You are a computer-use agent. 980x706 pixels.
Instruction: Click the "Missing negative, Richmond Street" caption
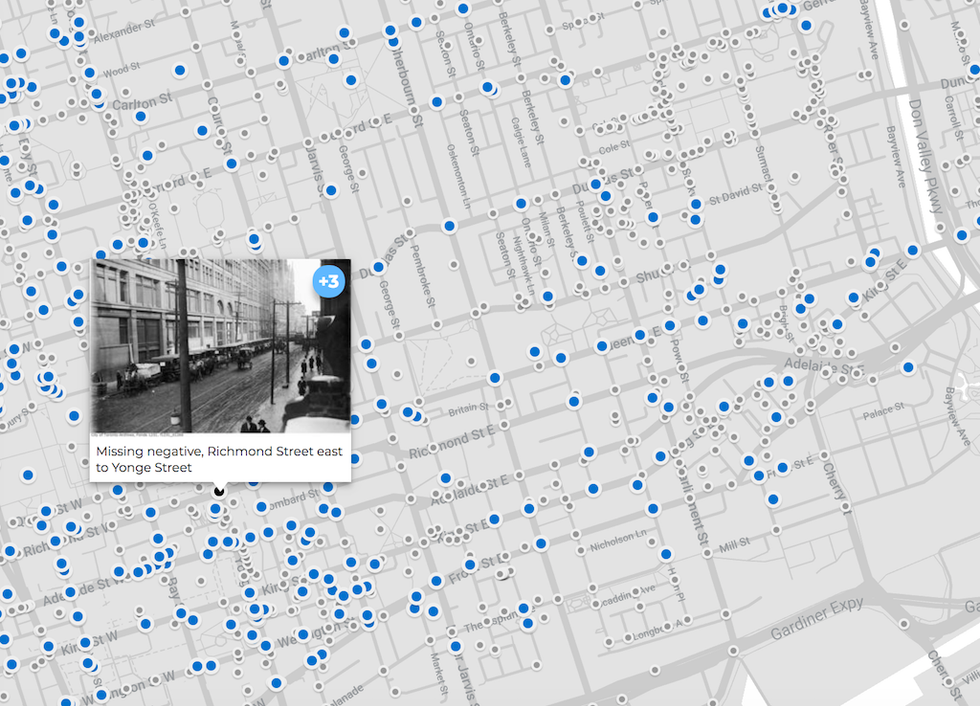[219, 459]
